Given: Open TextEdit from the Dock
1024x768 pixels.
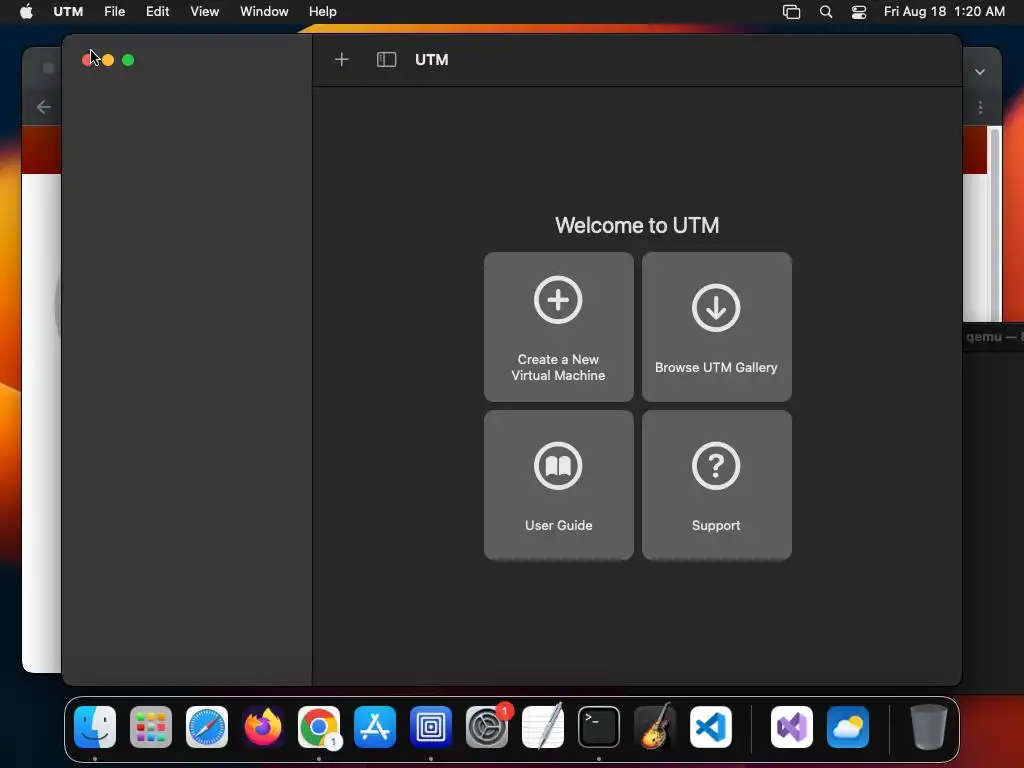Looking at the screenshot, I should [x=543, y=727].
